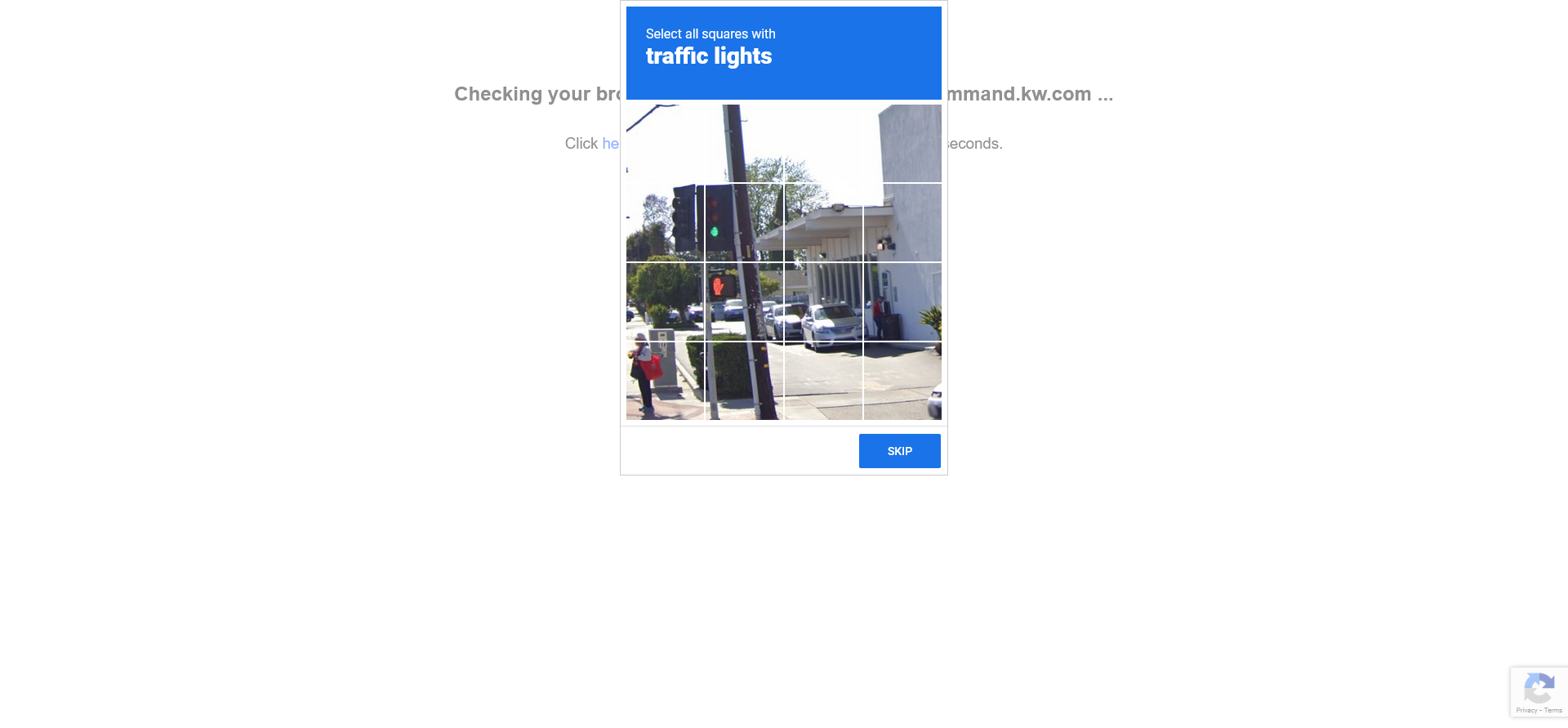Image resolution: width=1568 pixels, height=728 pixels.
Task: Select the tile with the red hand pedestrian signal
Action: coord(744,301)
